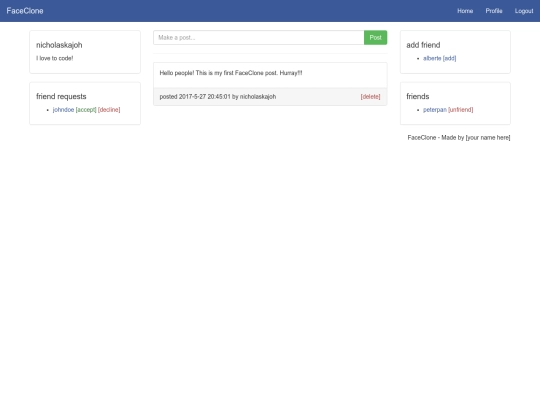The width and height of the screenshot is (540, 405).
Task: Delete the first FaceClone post
Action: coord(371,97)
